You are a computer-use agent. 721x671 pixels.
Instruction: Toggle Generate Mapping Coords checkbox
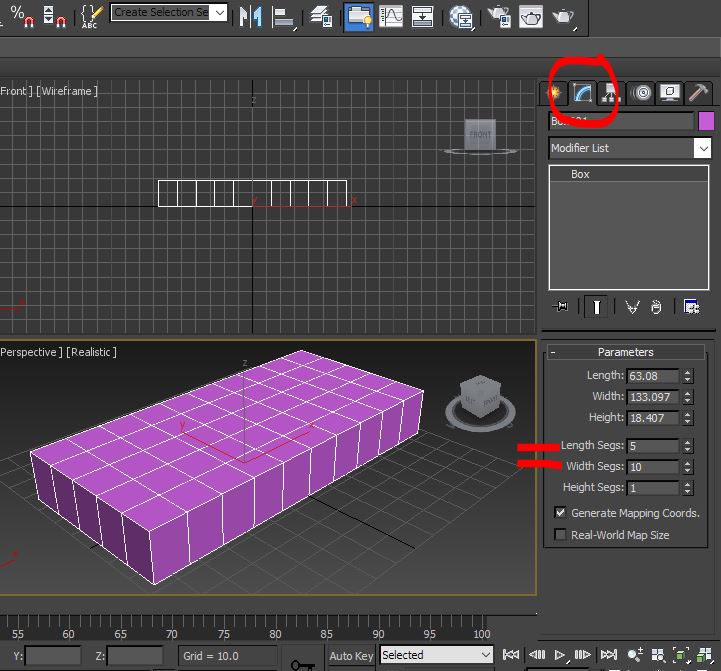tap(560, 513)
